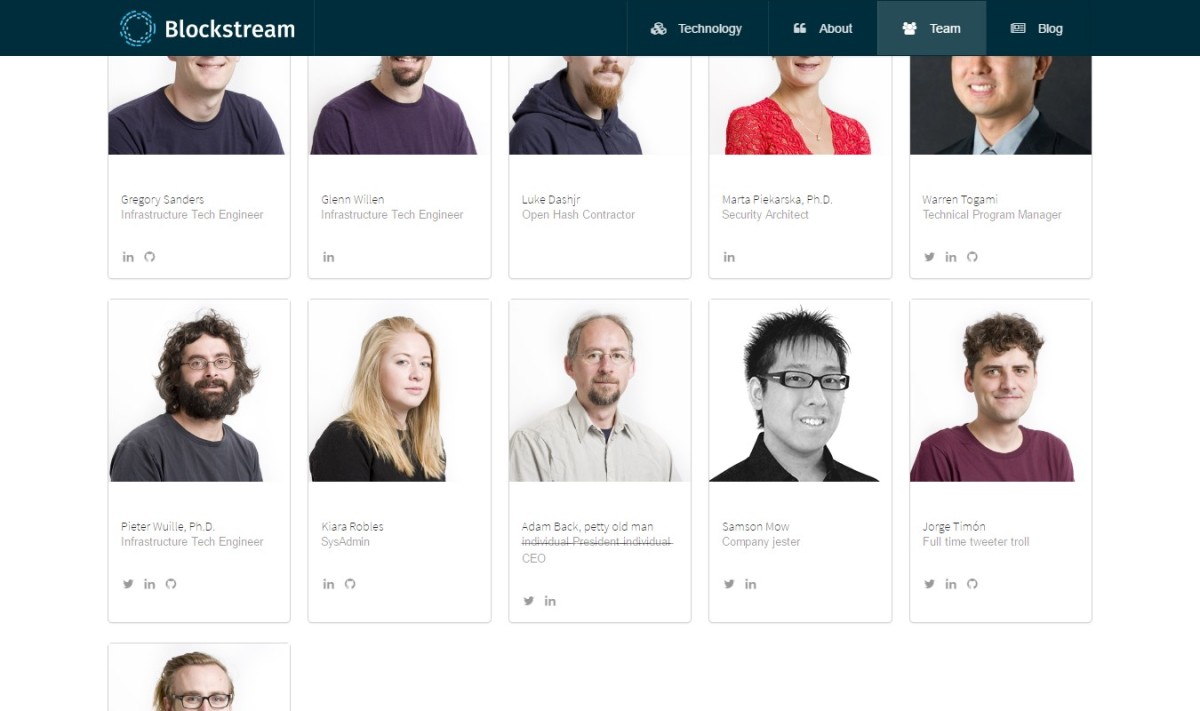Click Glenn Willen's photo

point(399,105)
